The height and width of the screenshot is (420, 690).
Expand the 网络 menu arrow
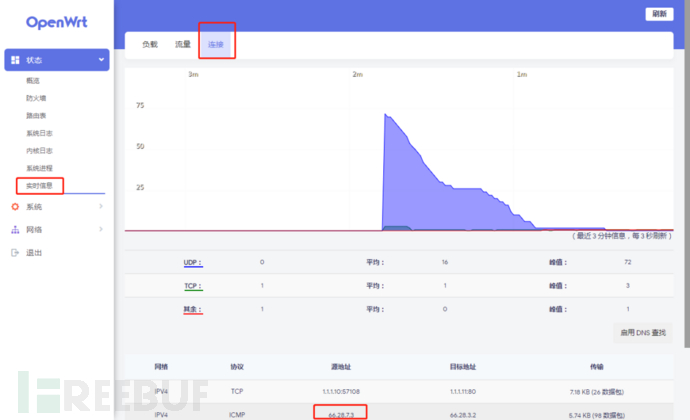click(101, 230)
